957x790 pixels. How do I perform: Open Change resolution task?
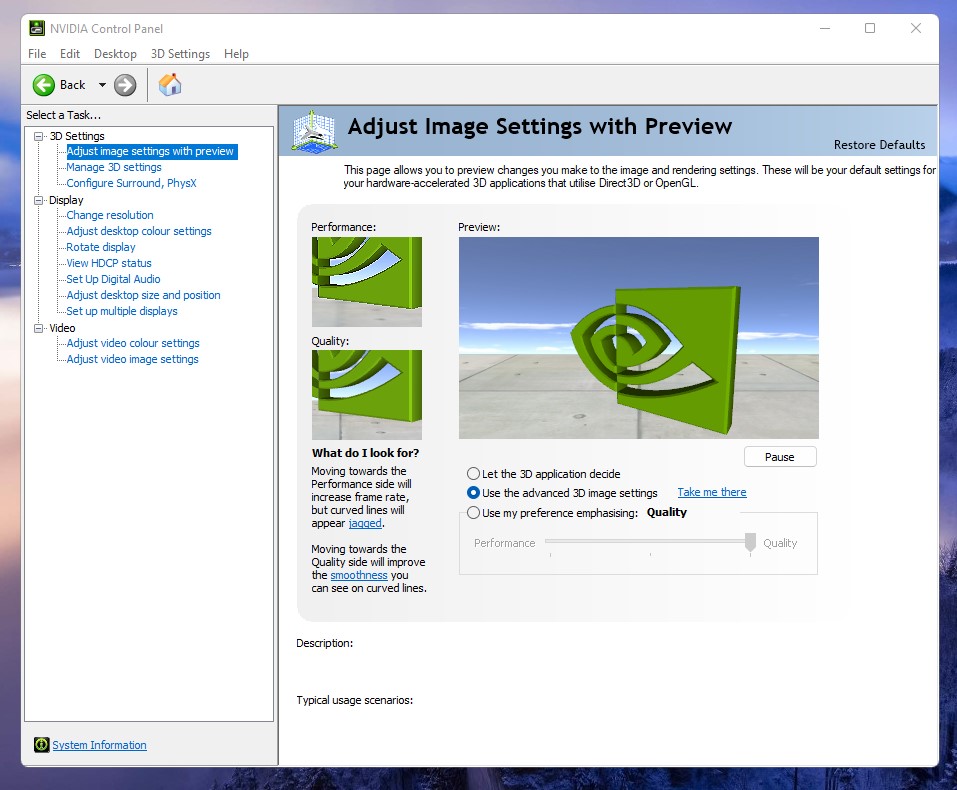110,215
